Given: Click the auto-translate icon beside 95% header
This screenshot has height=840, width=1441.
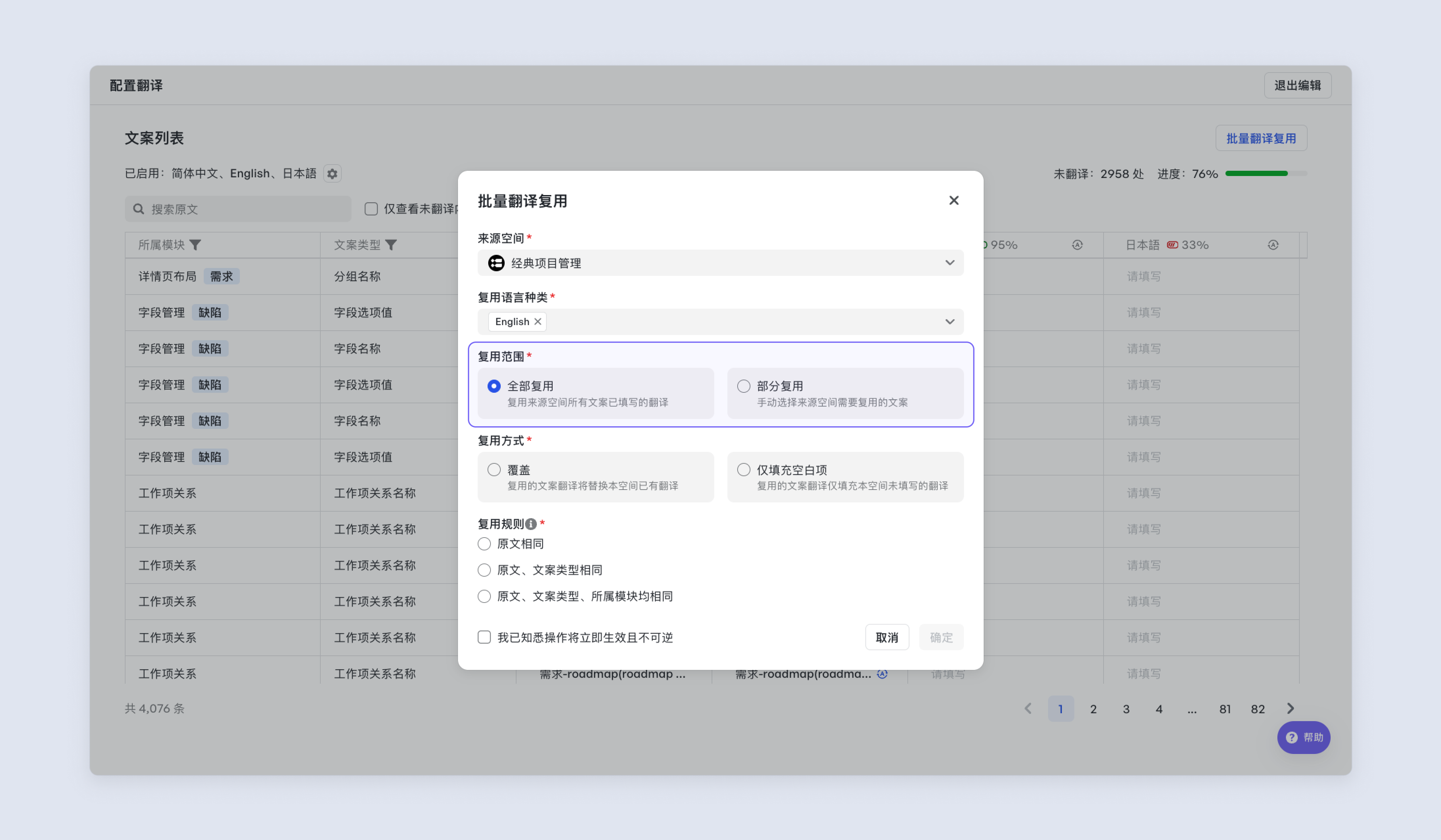Looking at the screenshot, I should (x=1077, y=245).
